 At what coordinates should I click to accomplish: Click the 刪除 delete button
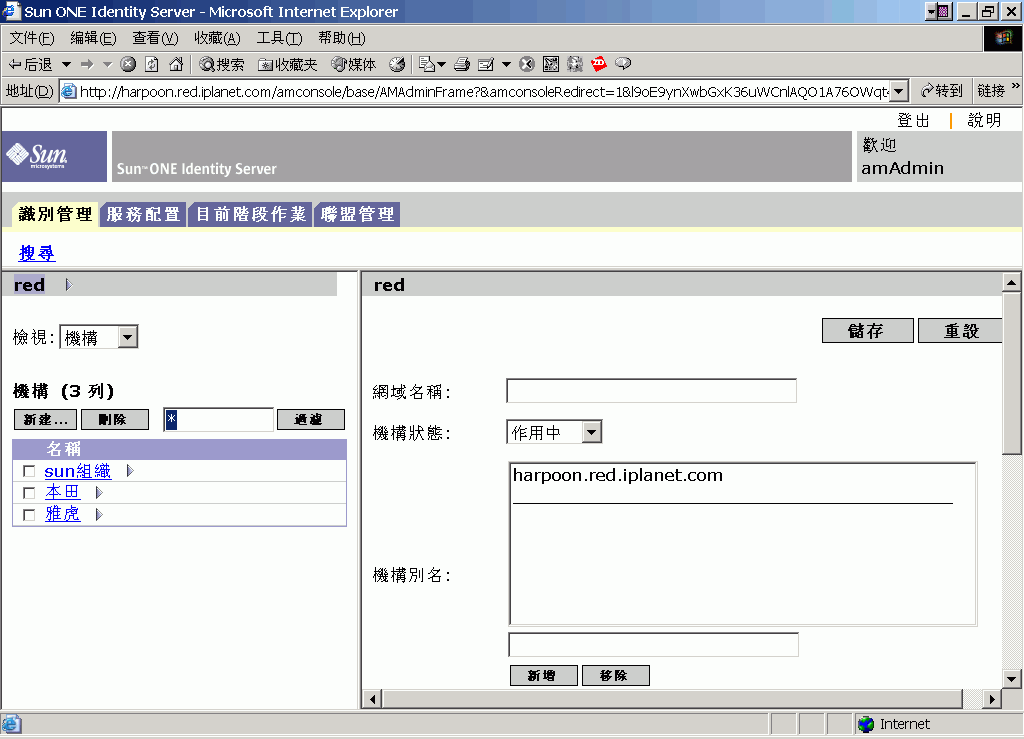(114, 419)
